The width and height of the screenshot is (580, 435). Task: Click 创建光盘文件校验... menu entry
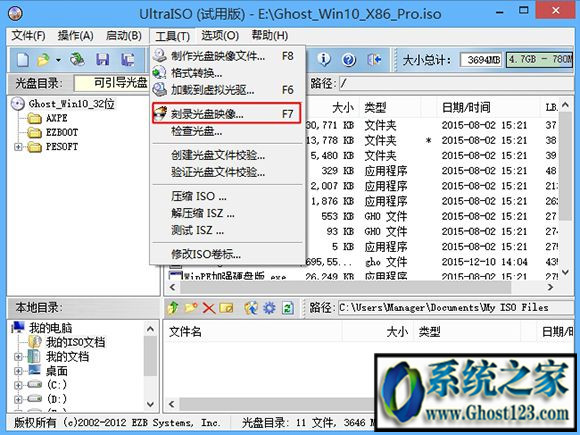click(227, 155)
